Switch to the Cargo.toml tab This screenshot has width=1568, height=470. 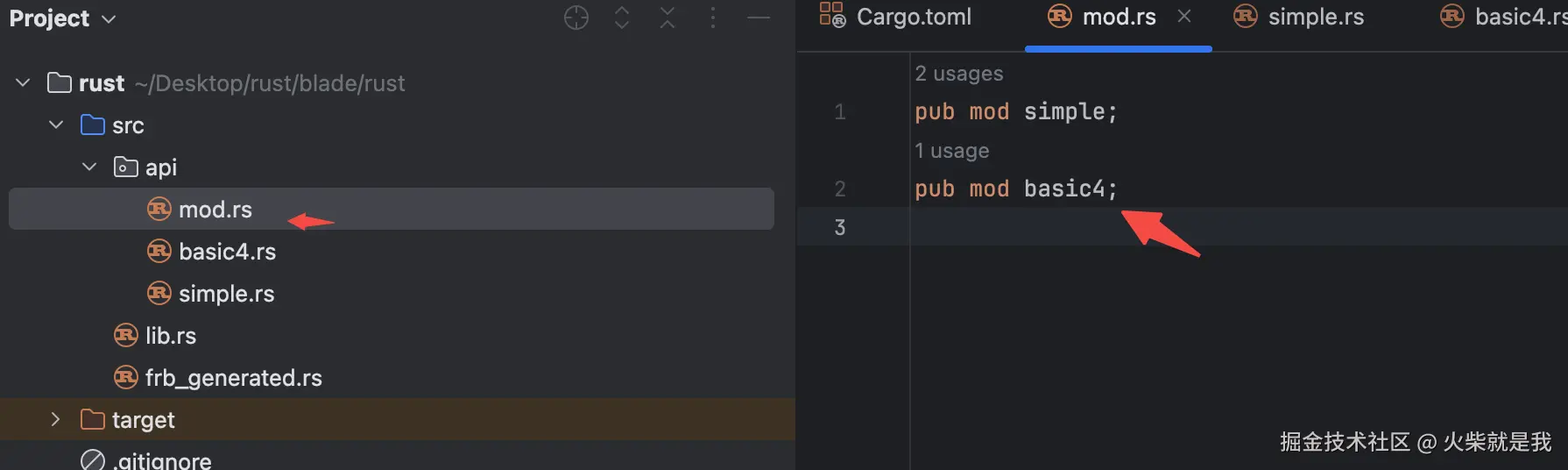coord(912,17)
